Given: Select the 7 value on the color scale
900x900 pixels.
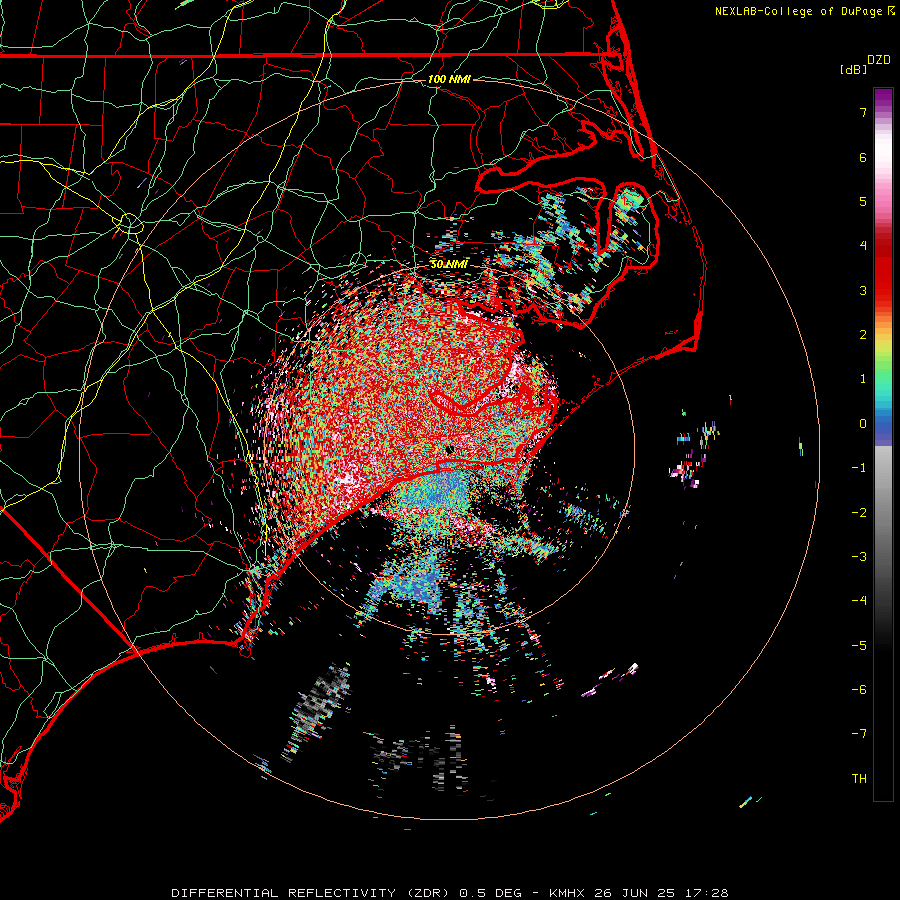Looking at the screenshot, I should coord(863,112).
